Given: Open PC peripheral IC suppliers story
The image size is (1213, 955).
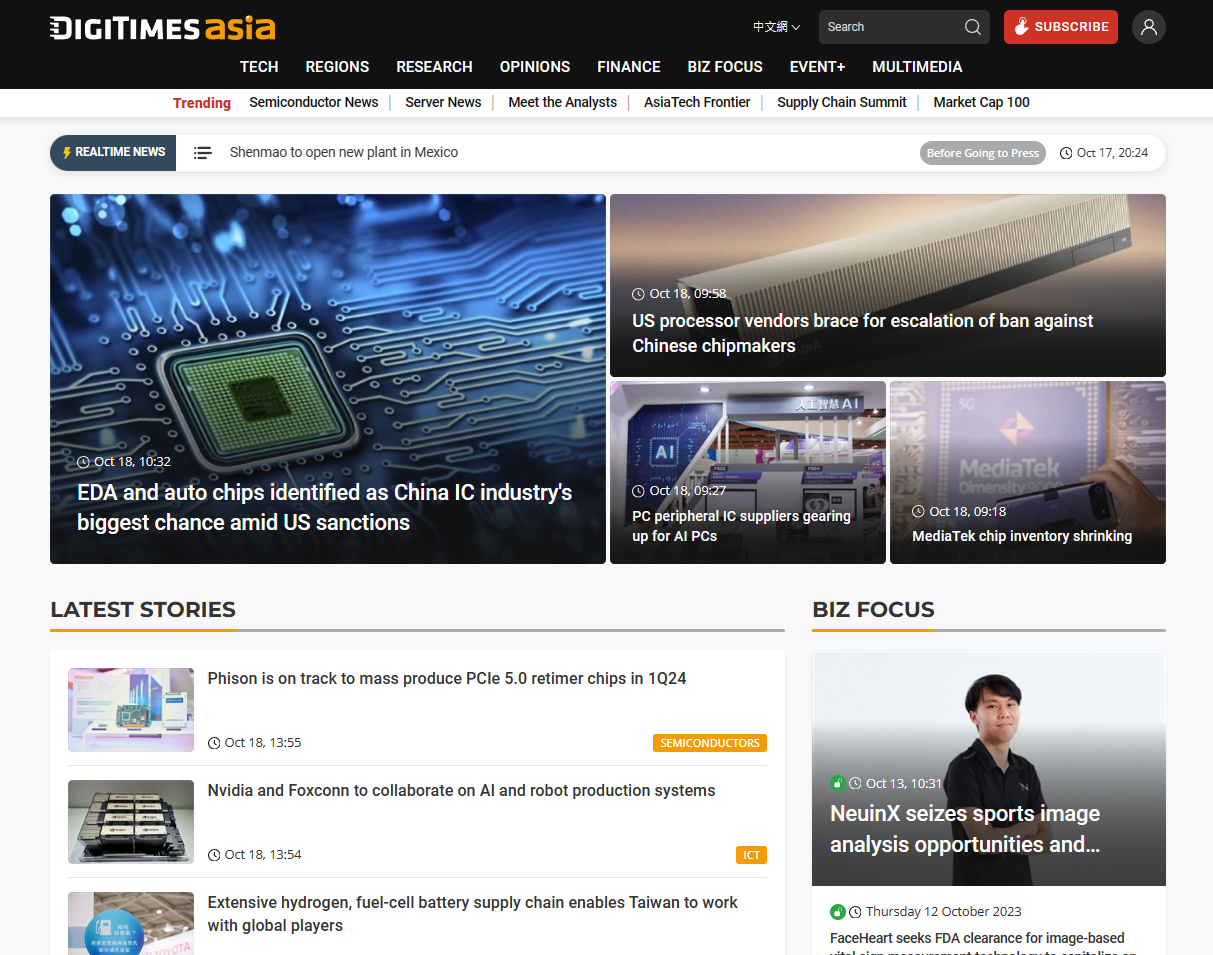Looking at the screenshot, I should click(x=741, y=526).
